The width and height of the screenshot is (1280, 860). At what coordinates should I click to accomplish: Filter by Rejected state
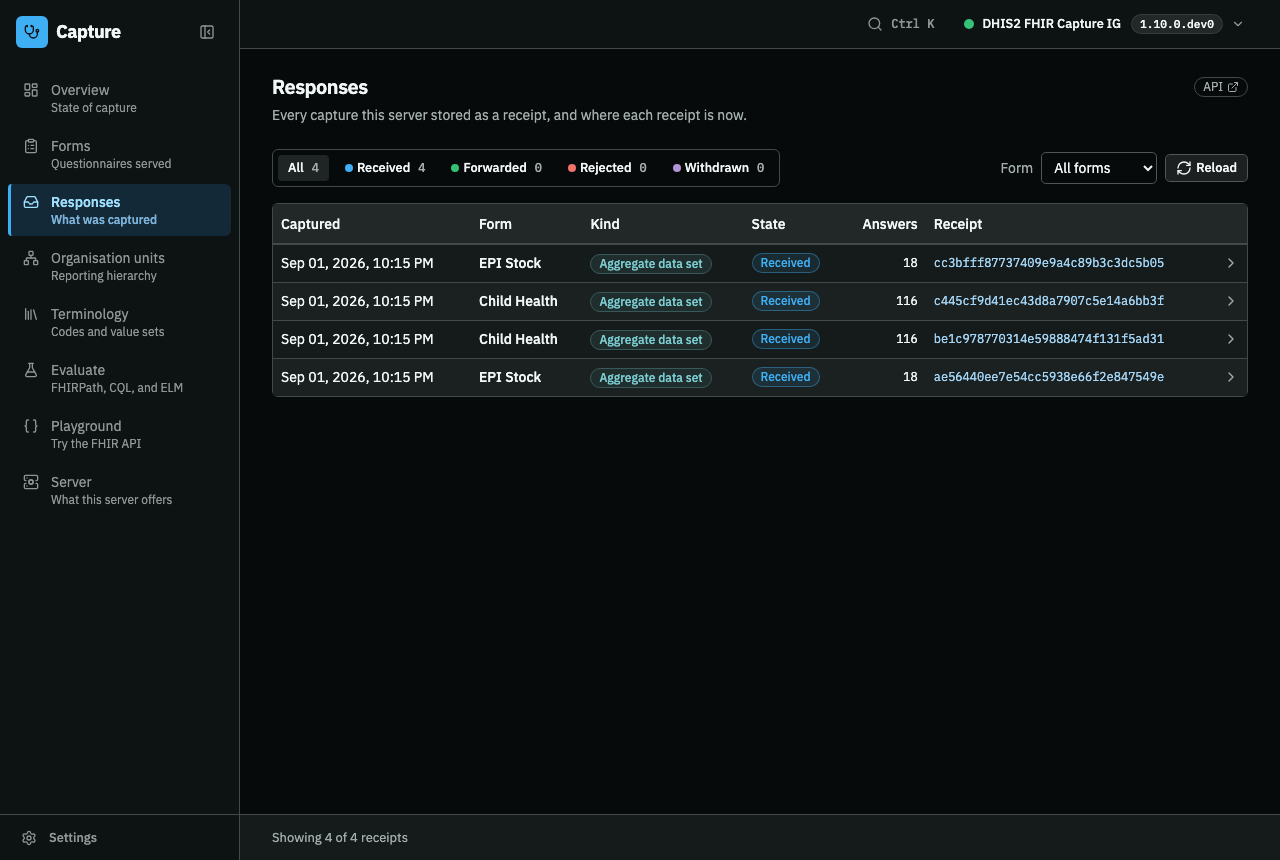pyautogui.click(x=607, y=168)
